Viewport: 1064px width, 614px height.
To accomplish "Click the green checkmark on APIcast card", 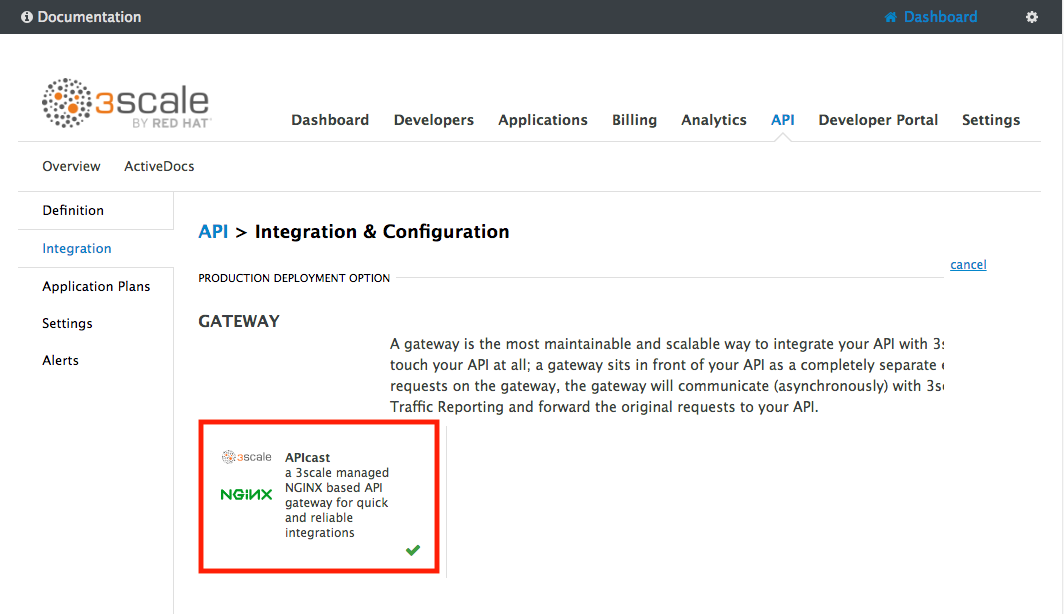I will pyautogui.click(x=413, y=550).
